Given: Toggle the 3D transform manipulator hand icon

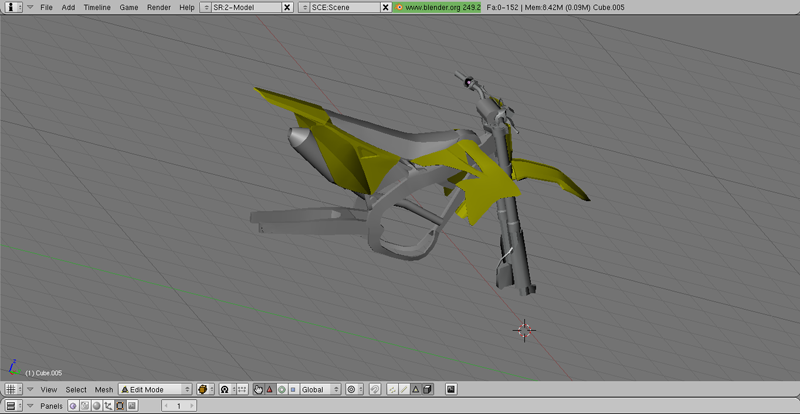Looking at the screenshot, I should (258, 389).
